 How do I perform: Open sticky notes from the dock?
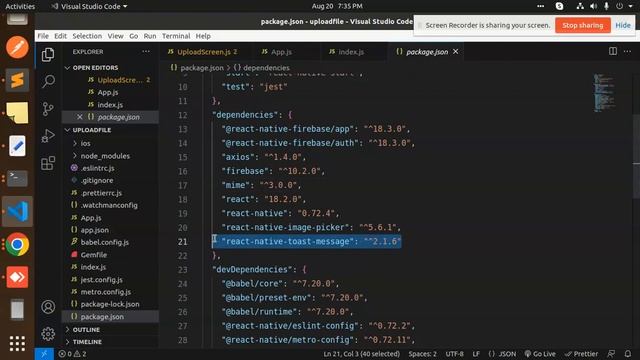17,113
